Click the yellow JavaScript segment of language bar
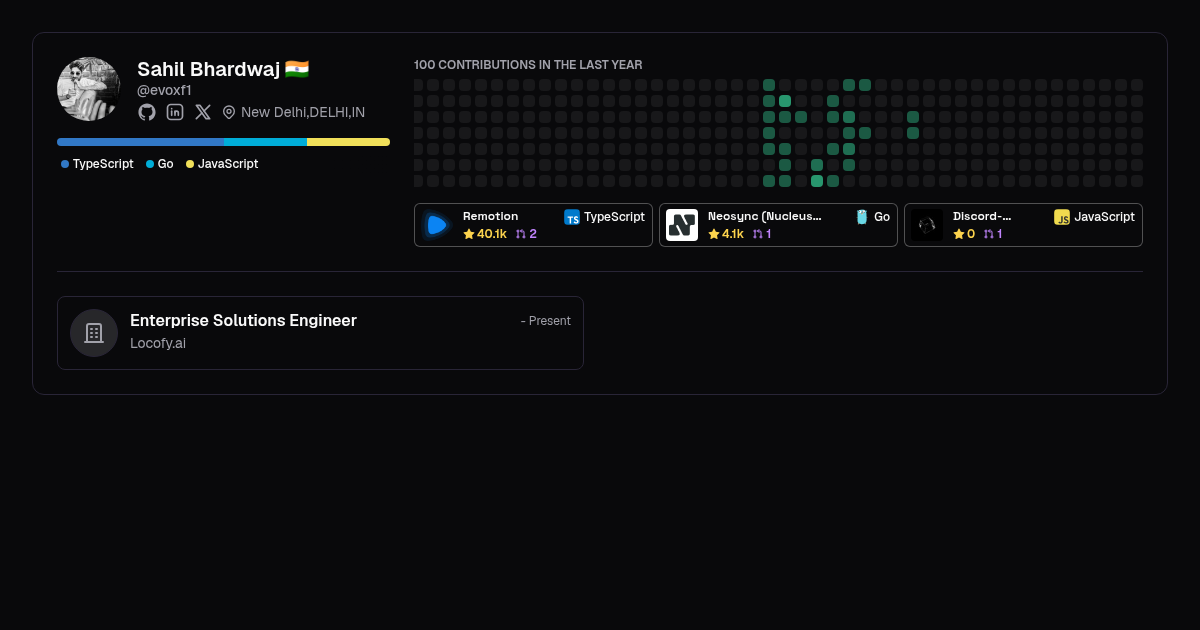The height and width of the screenshot is (630, 1200). click(x=348, y=142)
